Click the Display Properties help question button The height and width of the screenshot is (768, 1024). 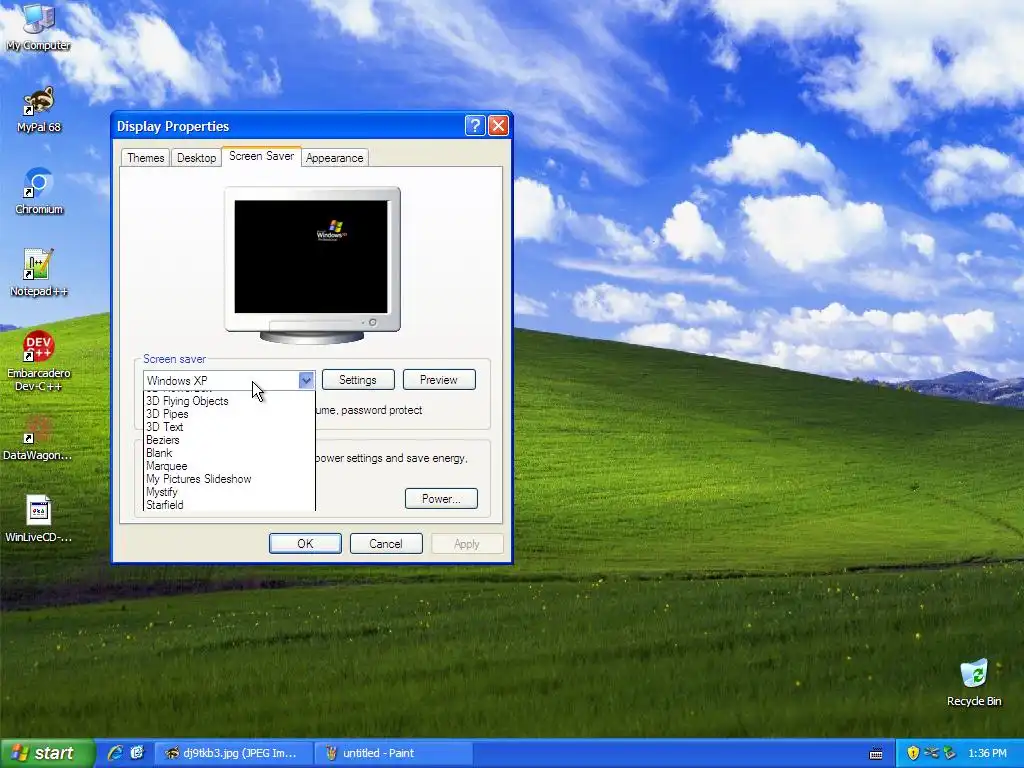(475, 125)
